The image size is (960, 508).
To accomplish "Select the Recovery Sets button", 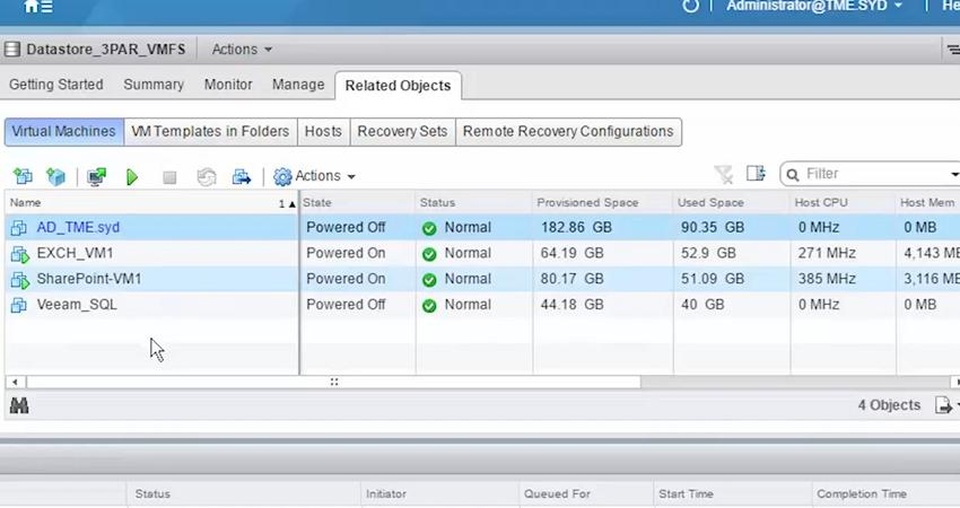I will (x=402, y=131).
